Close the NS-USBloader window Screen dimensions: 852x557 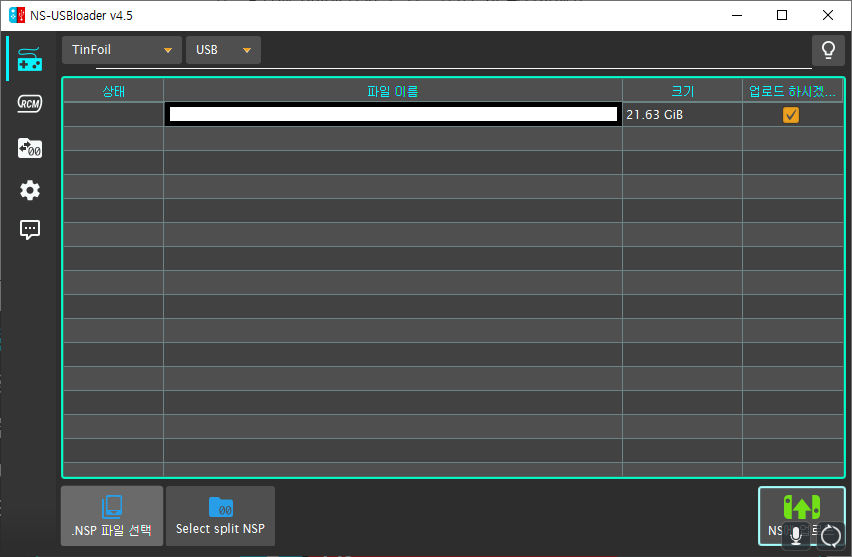[828, 15]
